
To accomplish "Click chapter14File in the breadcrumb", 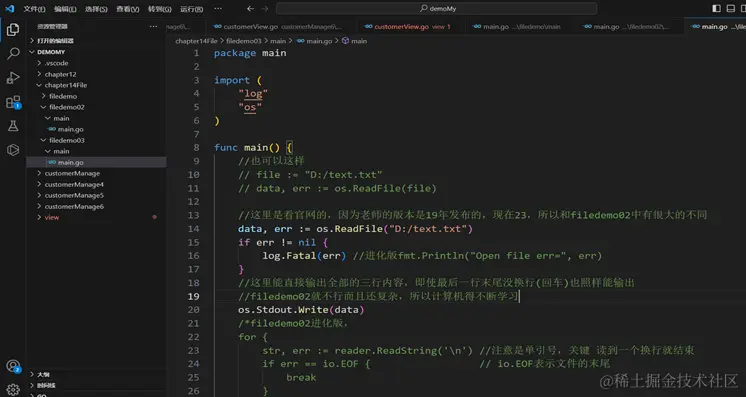I will tap(196, 41).
